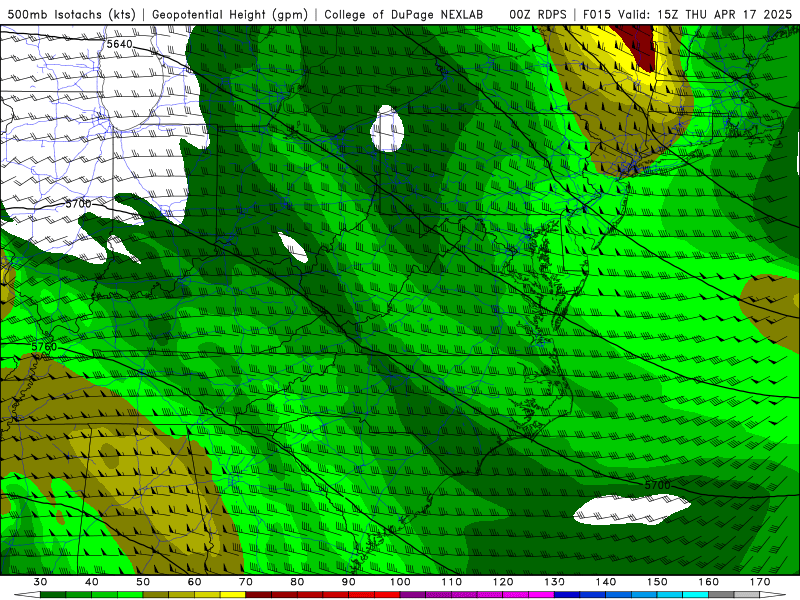800x600 pixels.
Task: Click the 160 knot legend label
Action: click(708, 582)
